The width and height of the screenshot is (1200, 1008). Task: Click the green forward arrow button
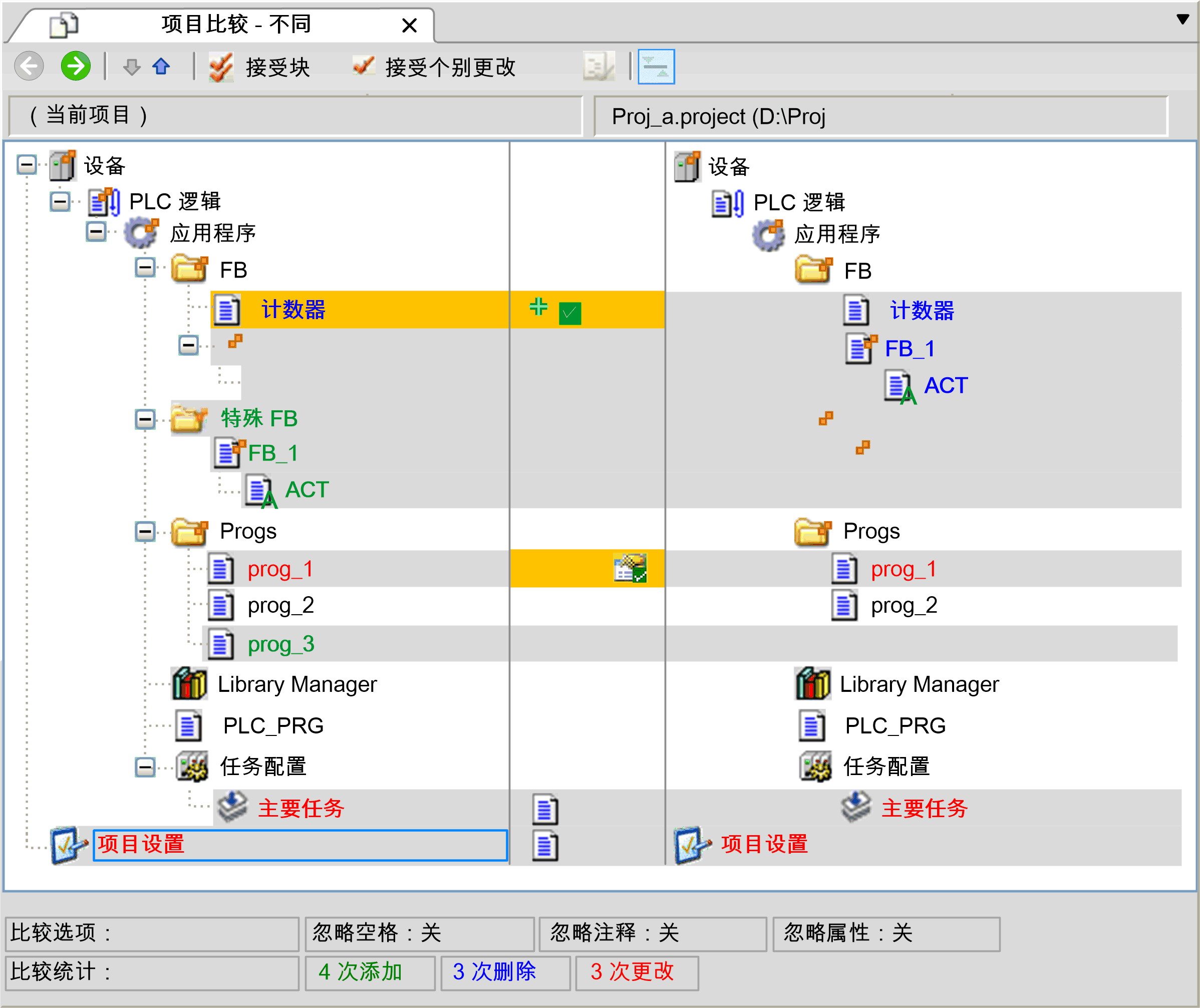pyautogui.click(x=76, y=66)
